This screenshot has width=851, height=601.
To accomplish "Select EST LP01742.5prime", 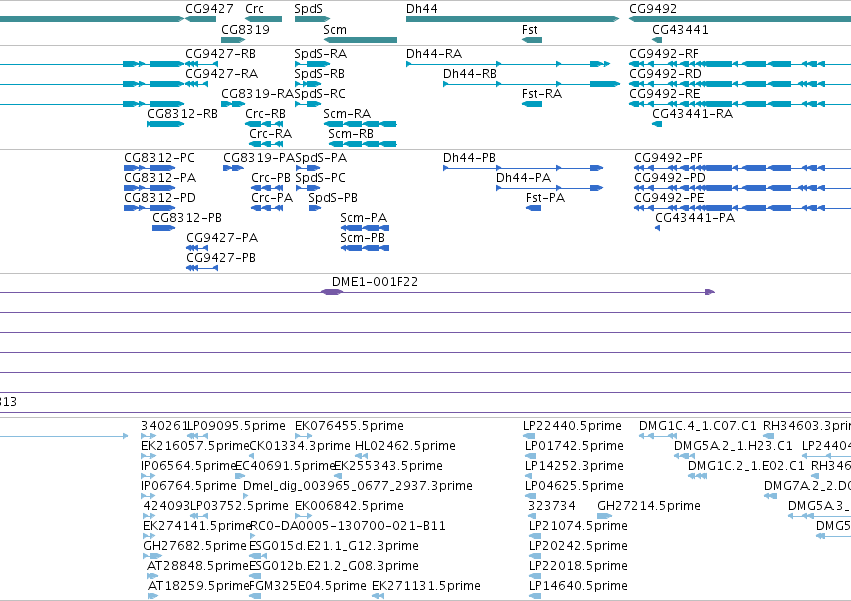I will [531, 456].
